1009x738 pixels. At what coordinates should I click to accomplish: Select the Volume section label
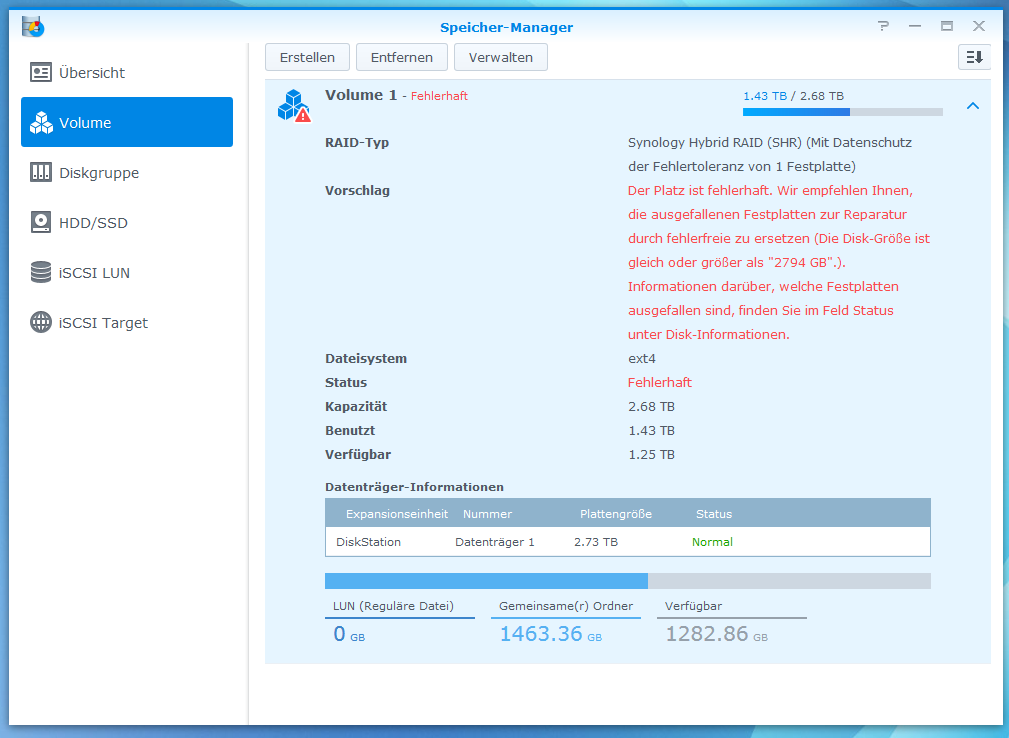click(x=85, y=123)
